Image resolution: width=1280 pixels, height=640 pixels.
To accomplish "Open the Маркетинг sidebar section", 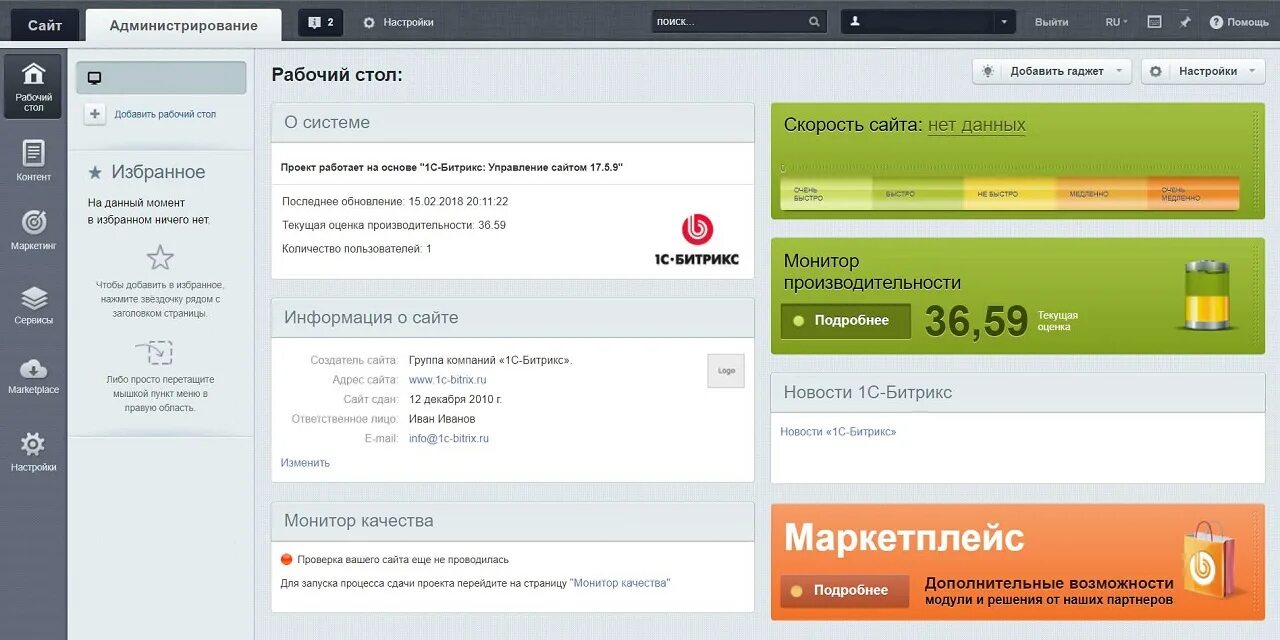I will click(x=33, y=229).
